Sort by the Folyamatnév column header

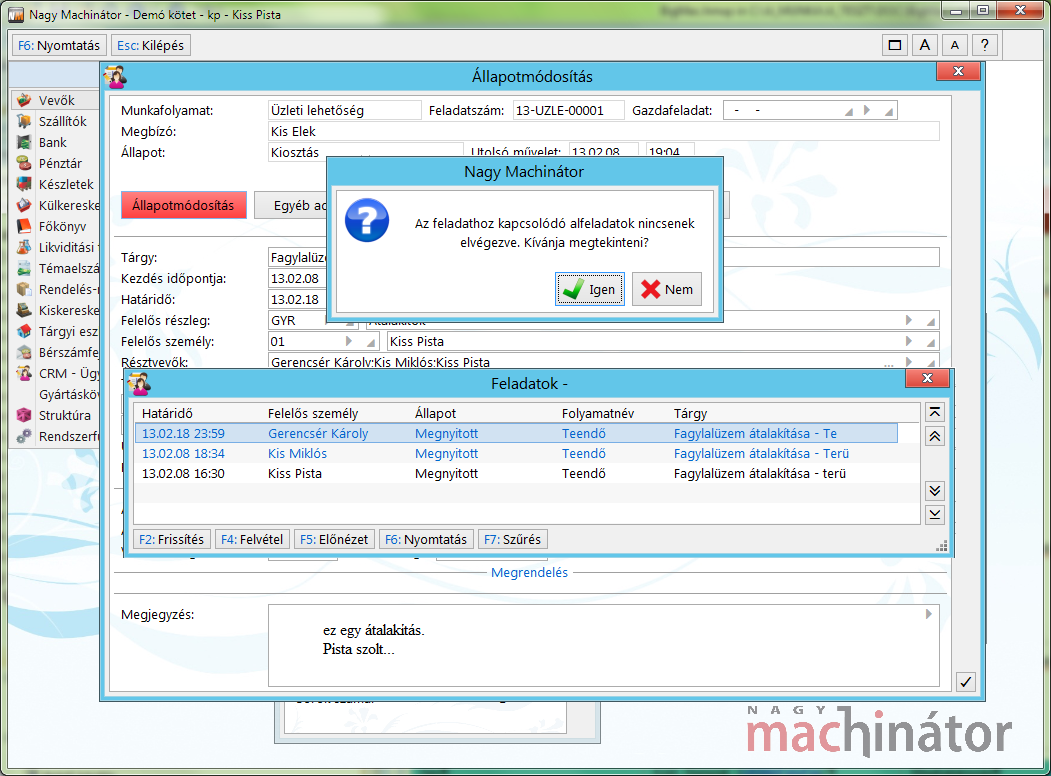(x=598, y=413)
